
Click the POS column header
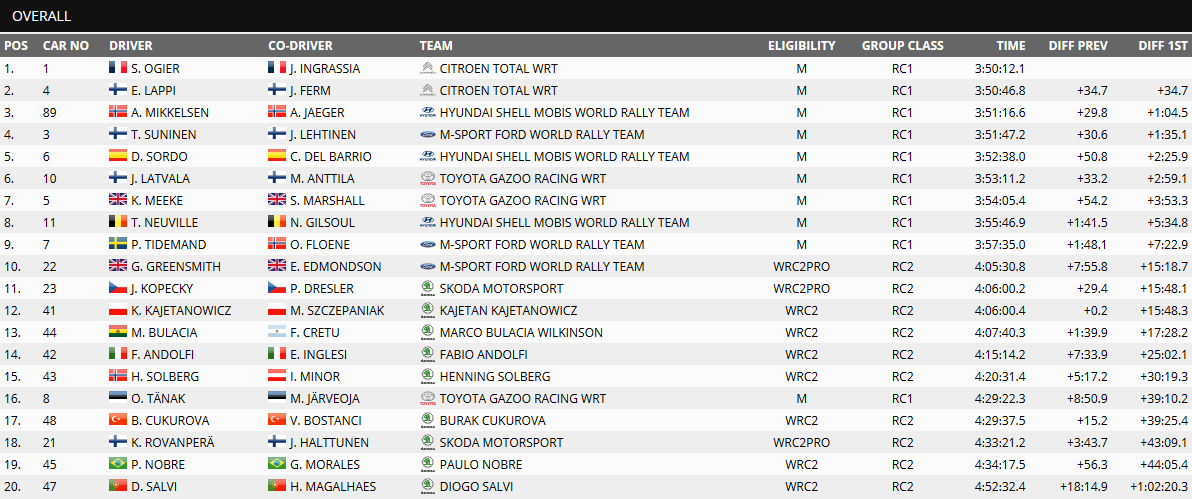tap(16, 46)
